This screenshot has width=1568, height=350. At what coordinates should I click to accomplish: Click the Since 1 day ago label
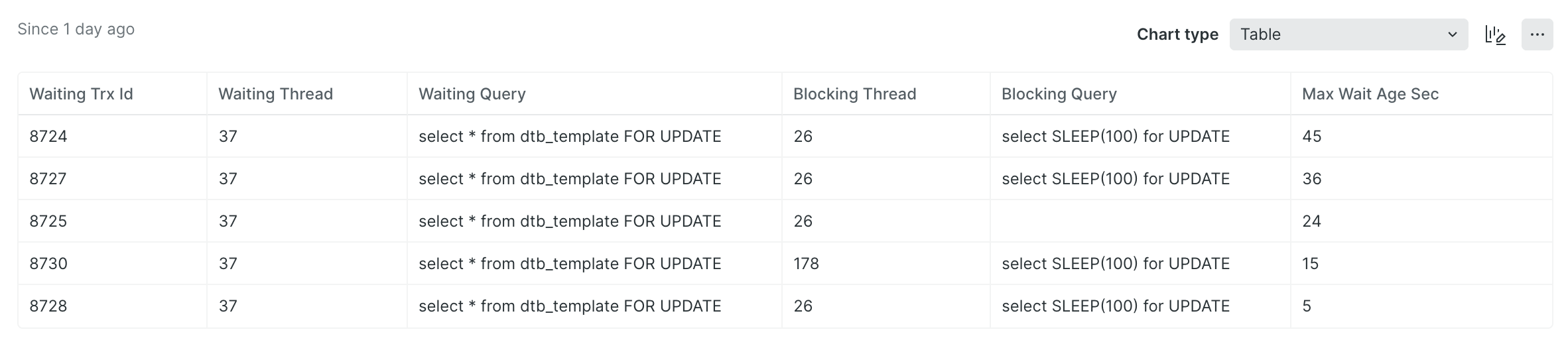[76, 29]
